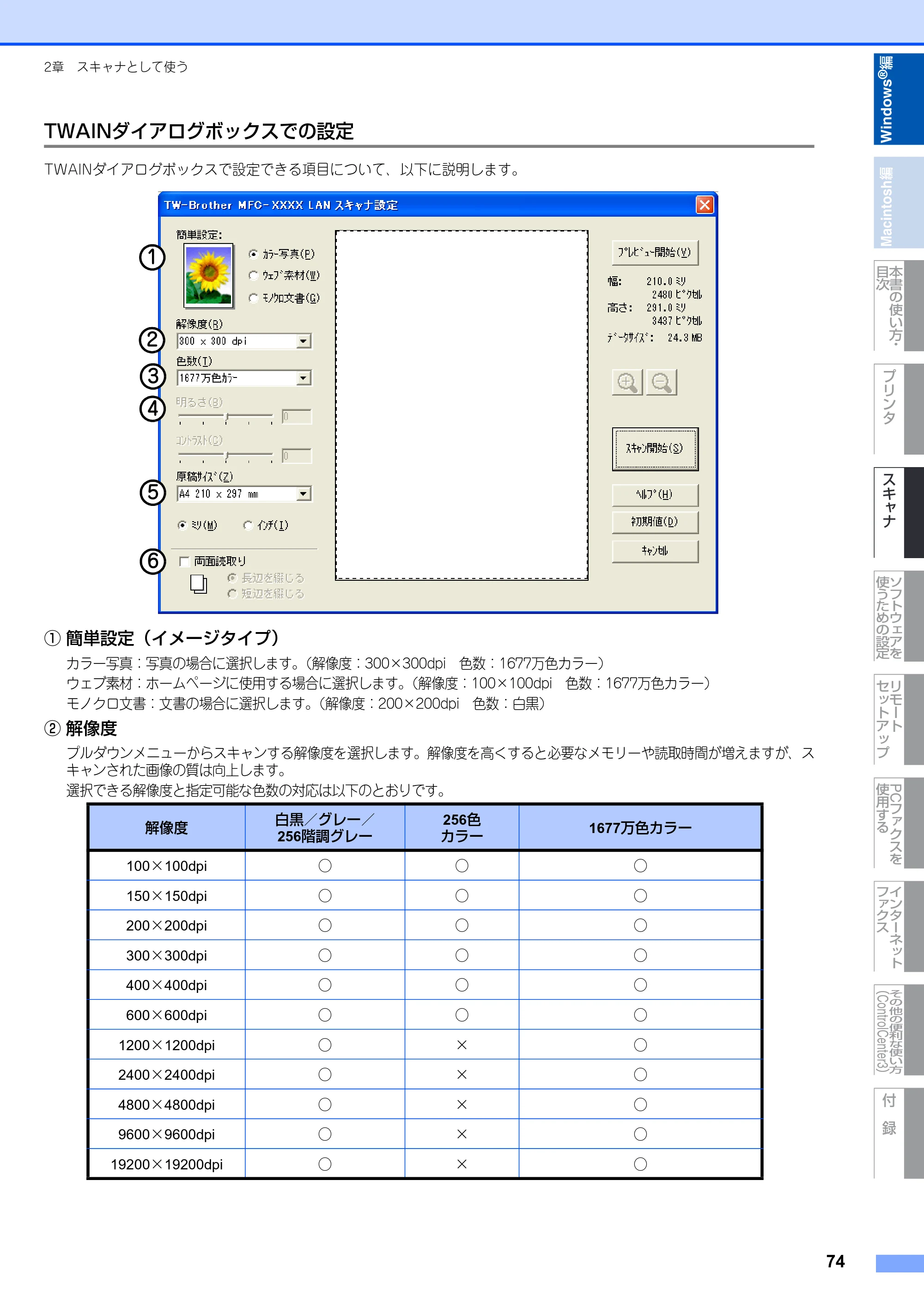Viewport: 924px width, 1308px height.
Task: Open the インターネットファクス side tab
Action: tap(899, 926)
